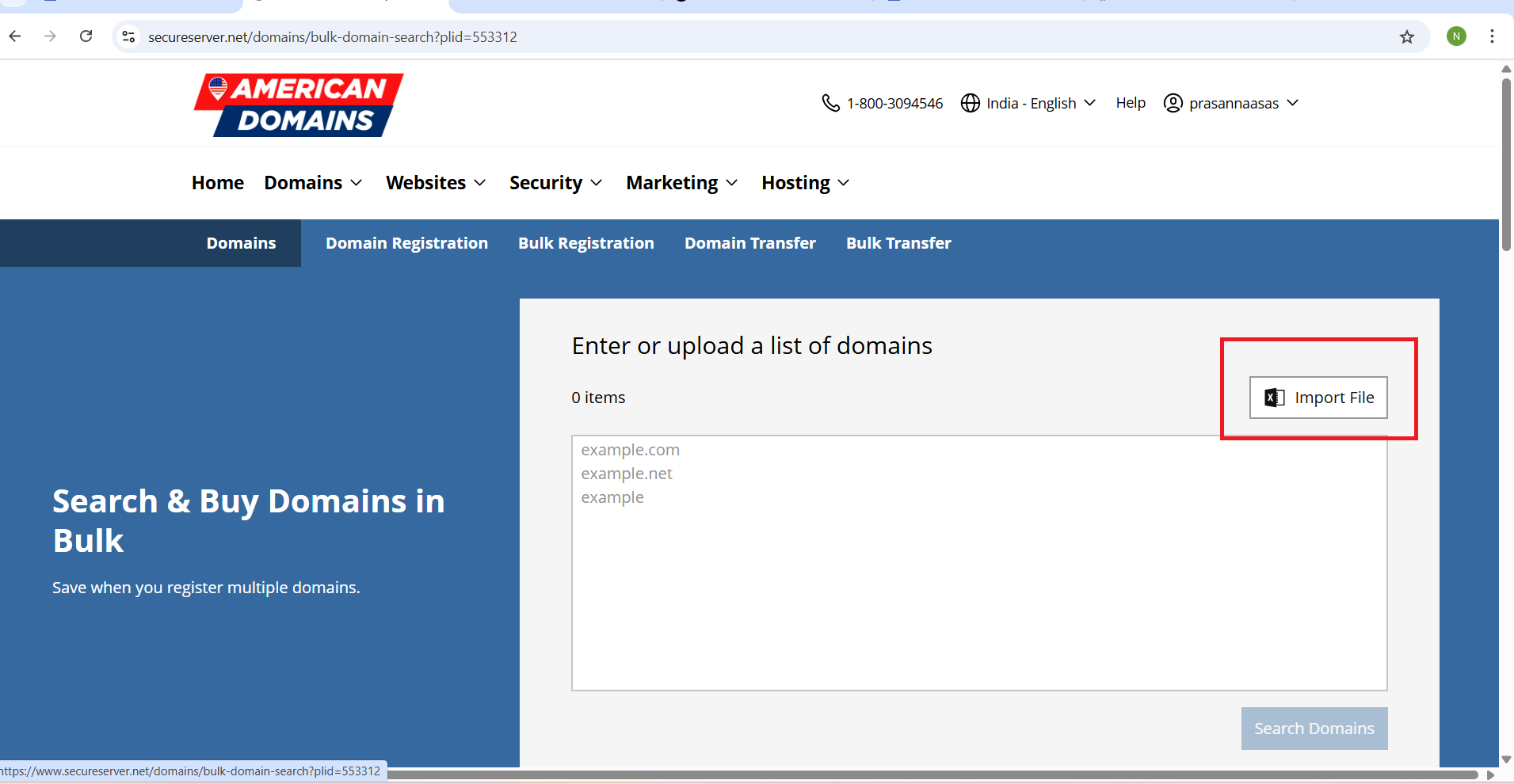Expand the Domains navigation dropdown
This screenshot has height=784, width=1514.
(313, 183)
